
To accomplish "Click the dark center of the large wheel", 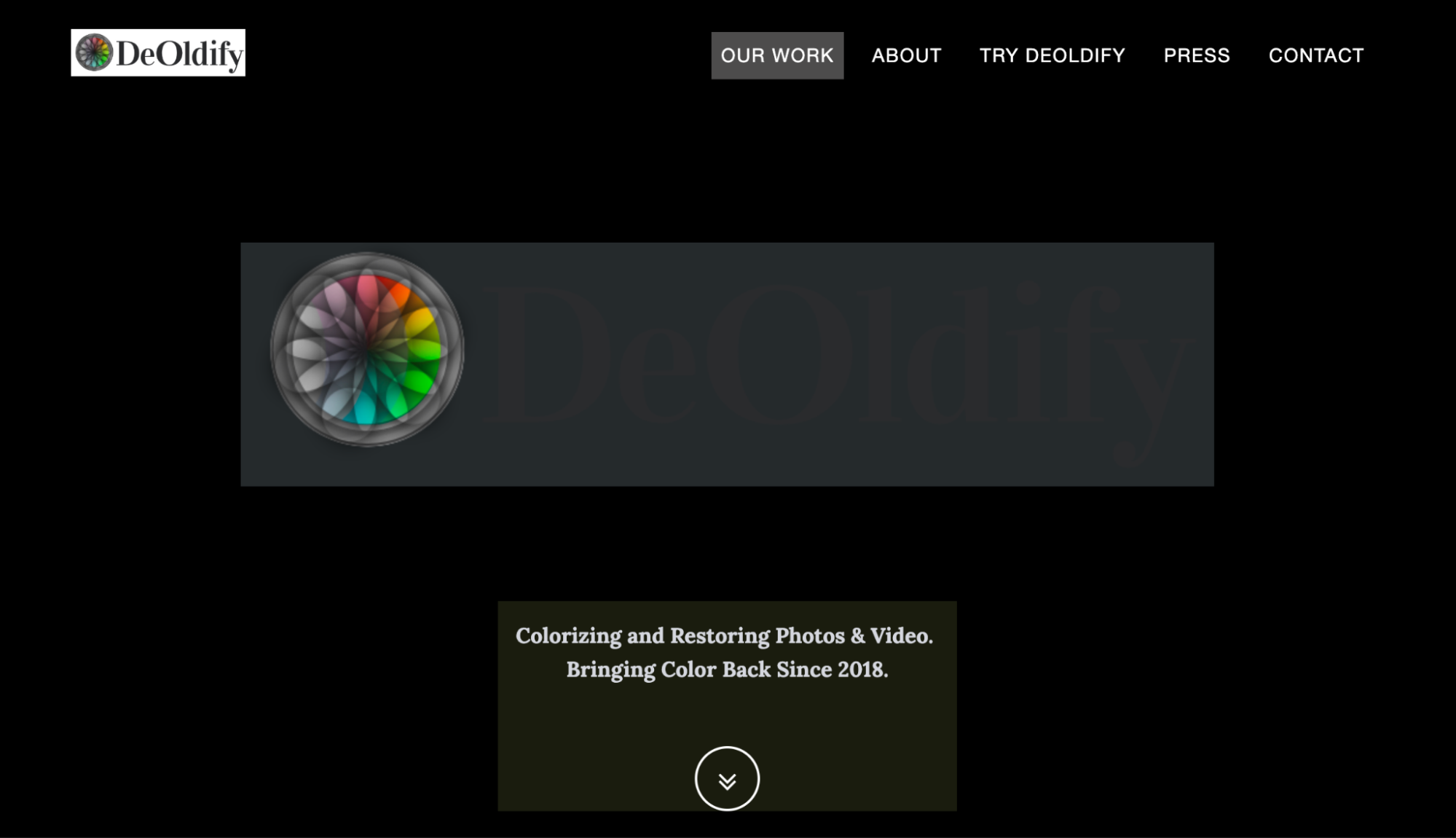I will [366, 349].
